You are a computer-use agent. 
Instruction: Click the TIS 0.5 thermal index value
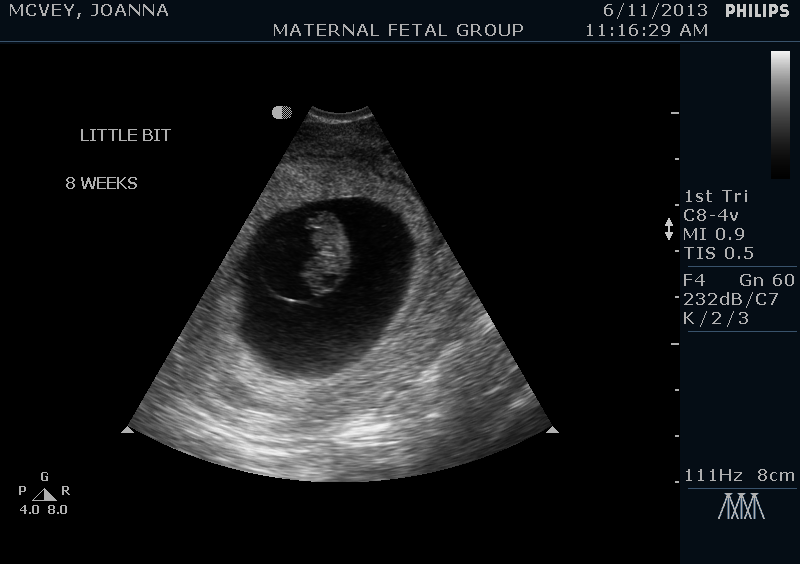tap(718, 253)
